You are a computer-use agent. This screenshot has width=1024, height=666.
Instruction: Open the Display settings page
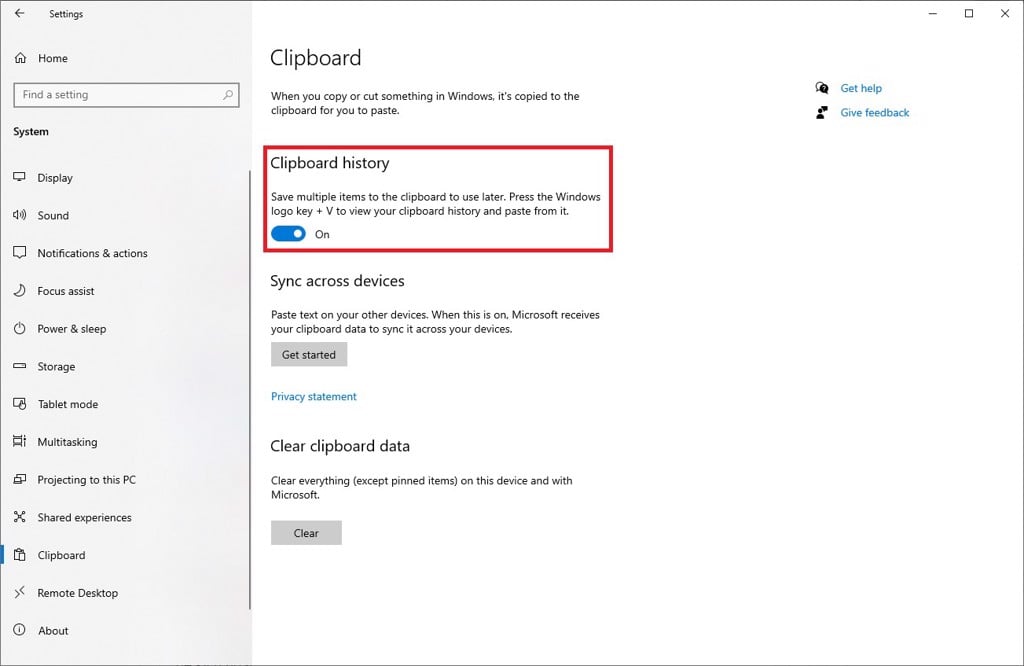coord(55,178)
